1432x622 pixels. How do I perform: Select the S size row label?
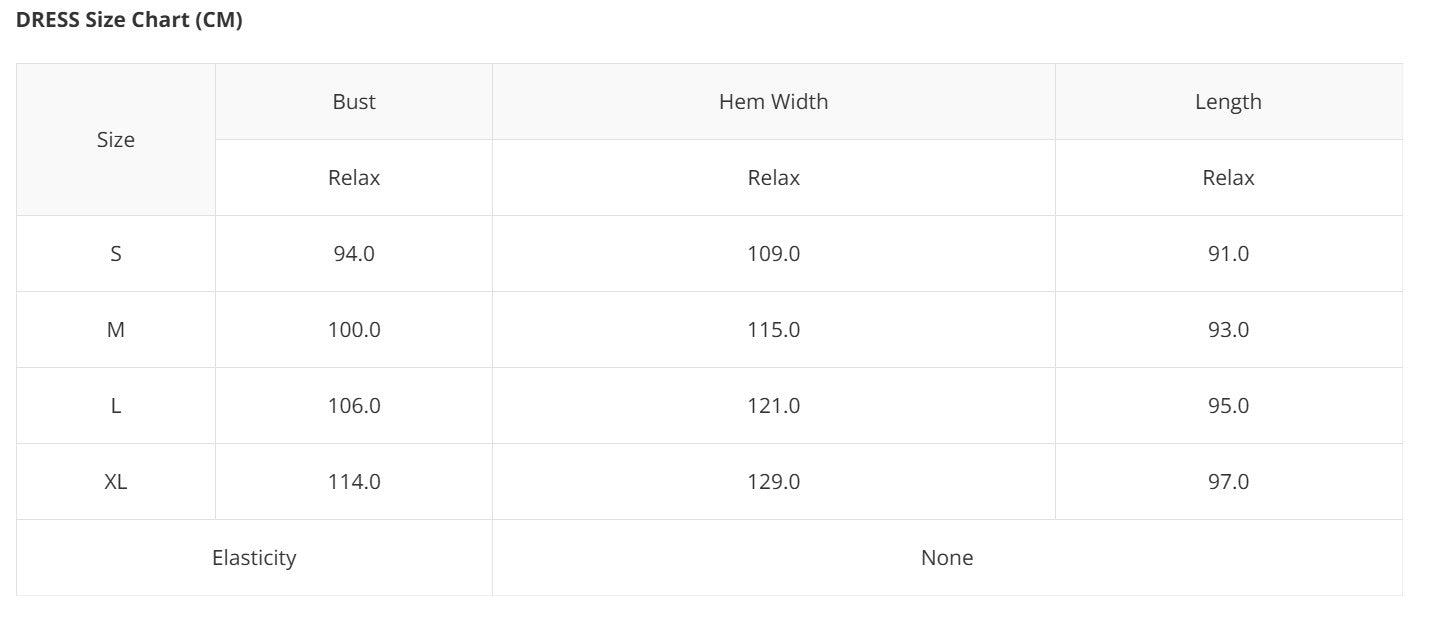click(115, 254)
